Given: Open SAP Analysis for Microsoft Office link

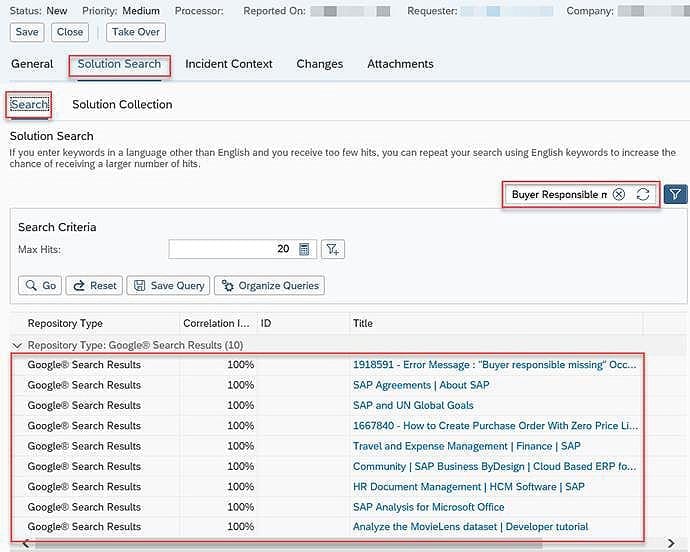Looking at the screenshot, I should point(429,507).
